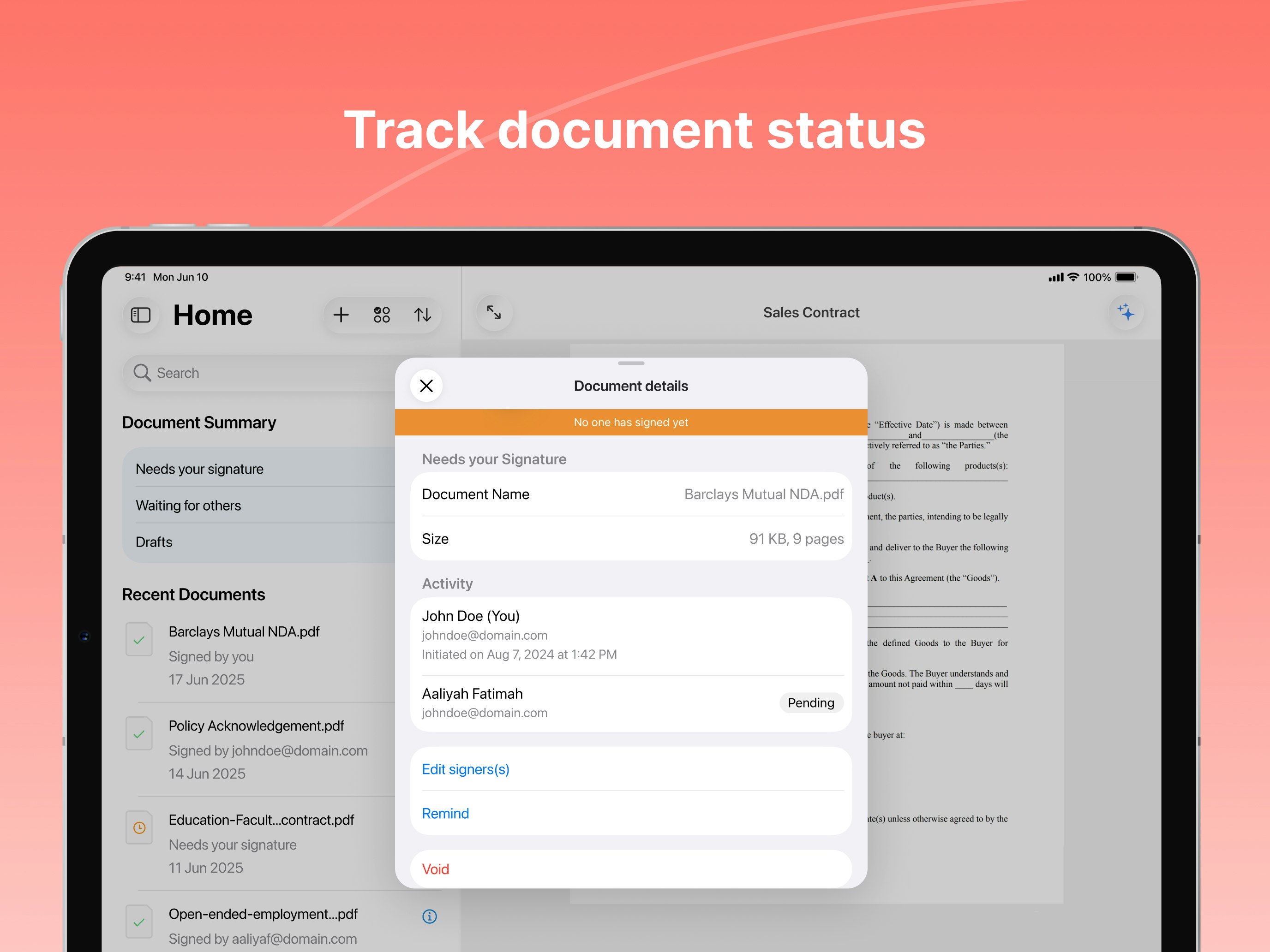Tap the pending clock icon on Education-Facult...contract.pdf
Image resolution: width=1270 pixels, height=952 pixels.
pyautogui.click(x=139, y=827)
